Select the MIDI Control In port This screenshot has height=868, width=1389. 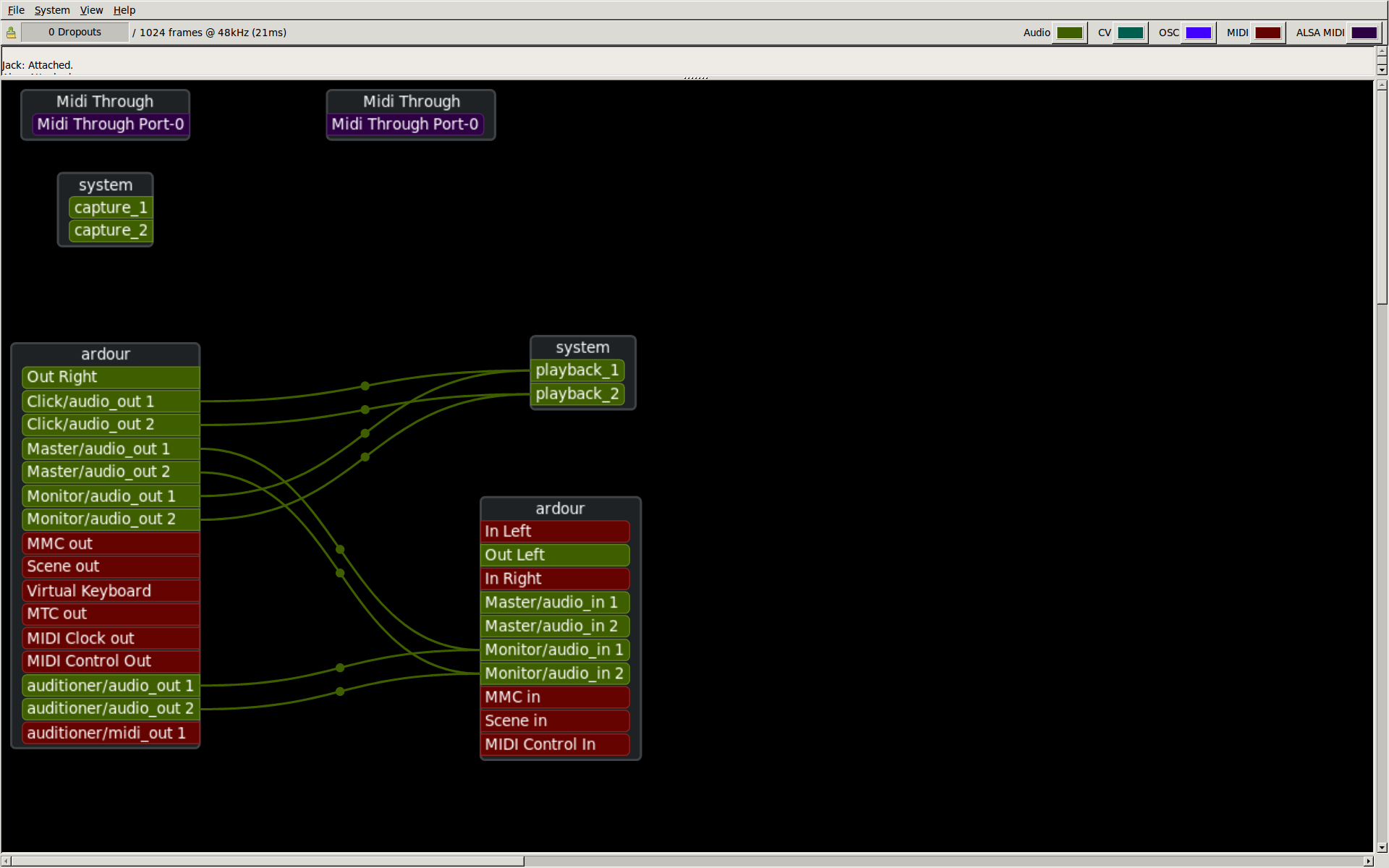tap(555, 745)
